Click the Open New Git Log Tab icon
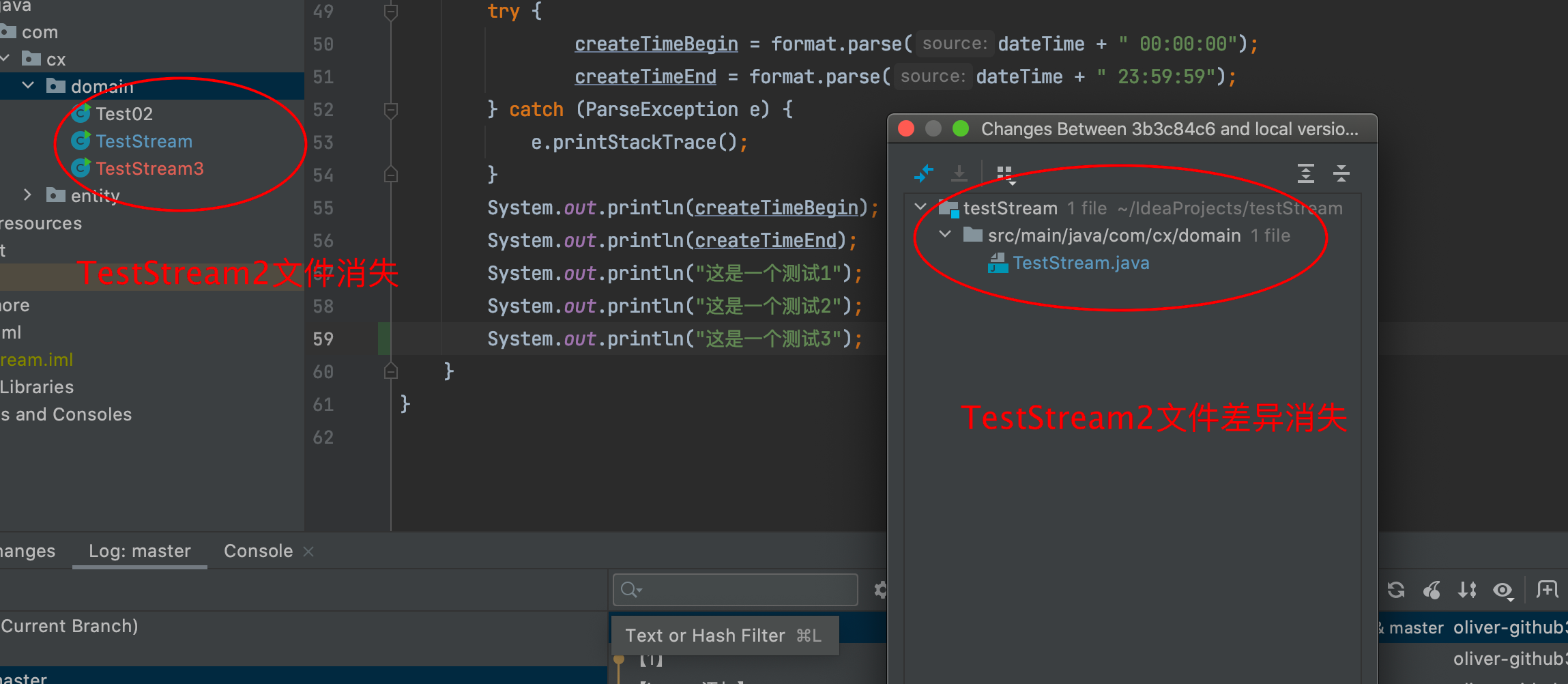The image size is (1568, 684). coord(1547,588)
